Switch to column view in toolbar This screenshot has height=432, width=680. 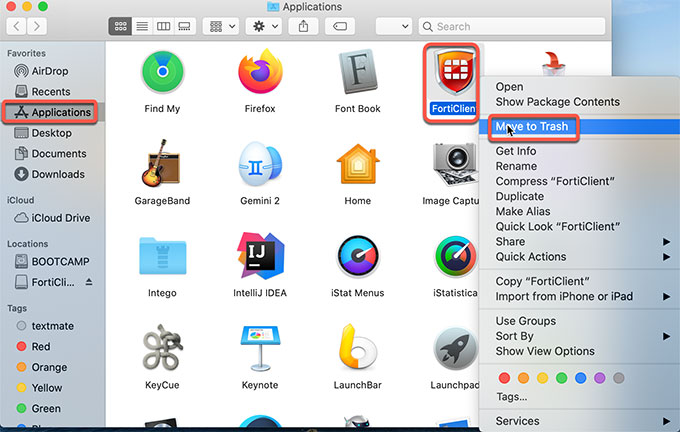click(163, 26)
